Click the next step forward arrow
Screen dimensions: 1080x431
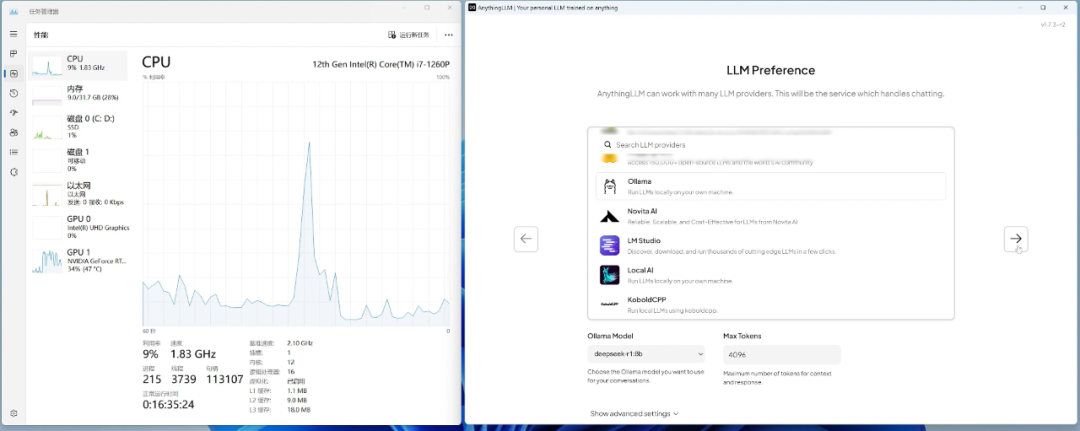coord(1016,239)
